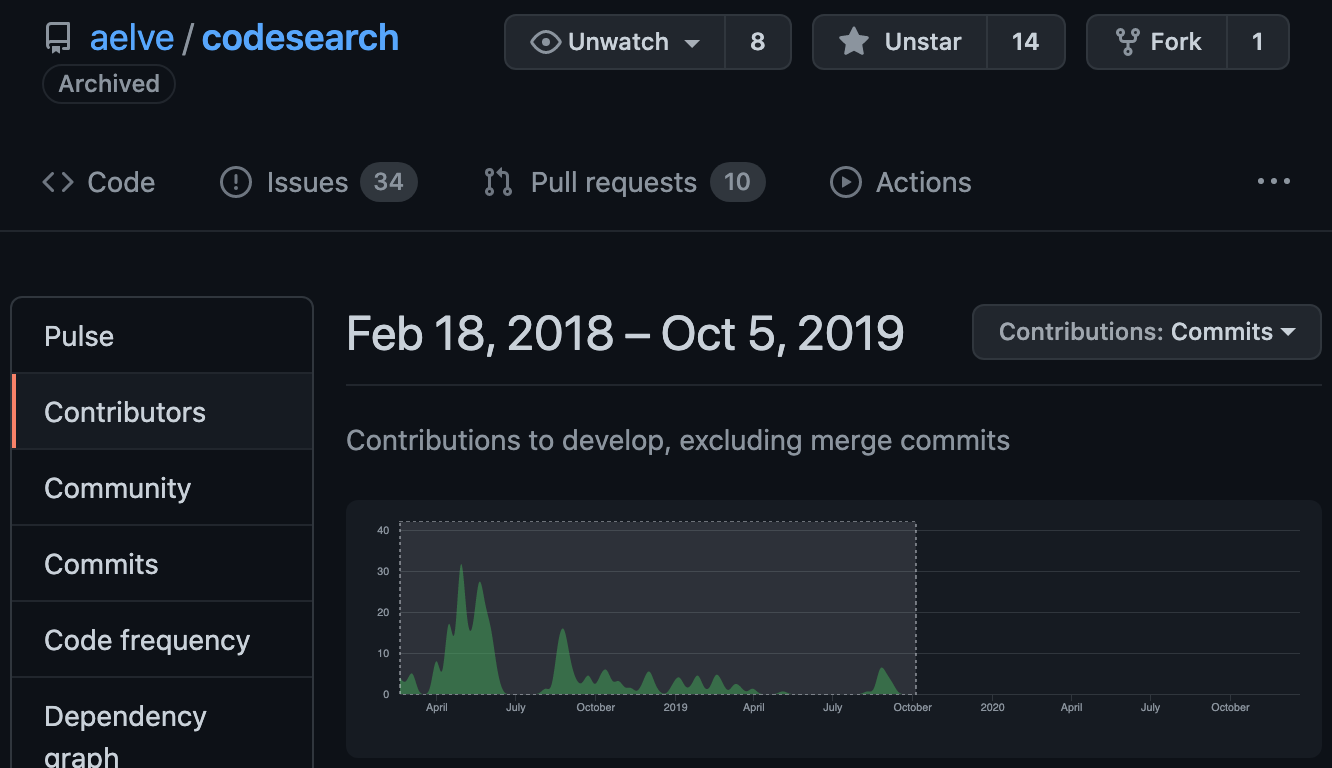Click the repository book icon

click(x=58, y=39)
